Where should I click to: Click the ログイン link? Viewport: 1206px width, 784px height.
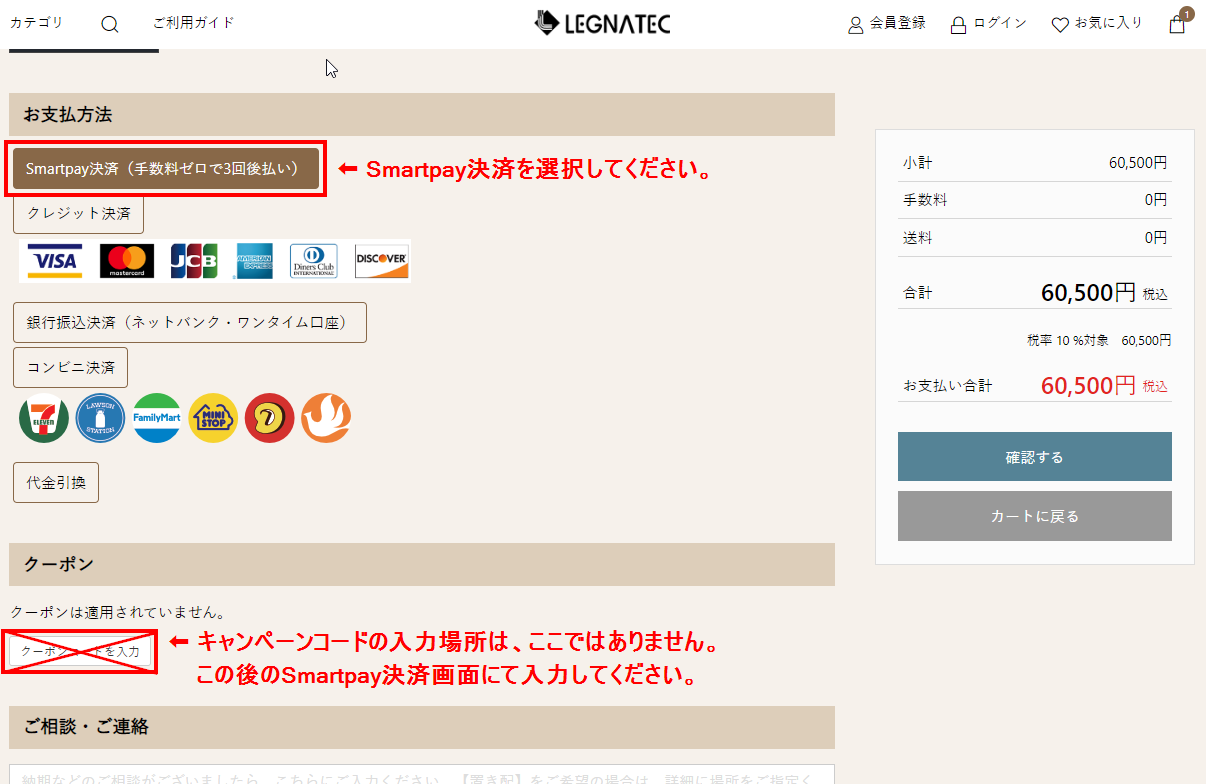coord(989,23)
